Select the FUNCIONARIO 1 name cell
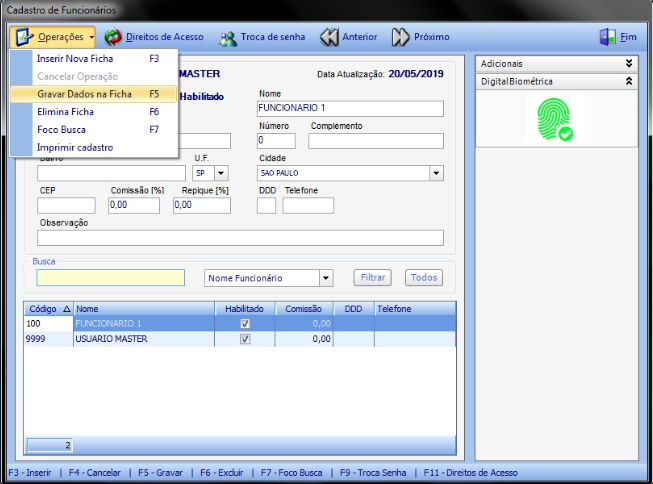The width and height of the screenshot is (653, 484). tap(144, 323)
